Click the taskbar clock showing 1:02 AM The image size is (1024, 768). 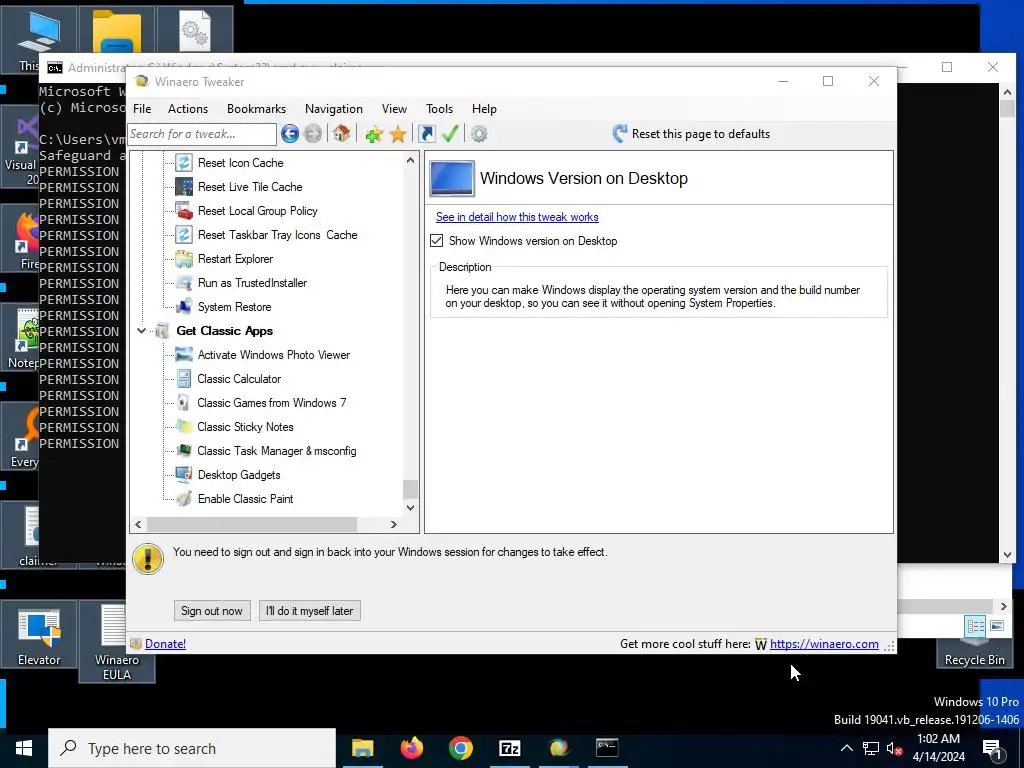click(x=938, y=748)
